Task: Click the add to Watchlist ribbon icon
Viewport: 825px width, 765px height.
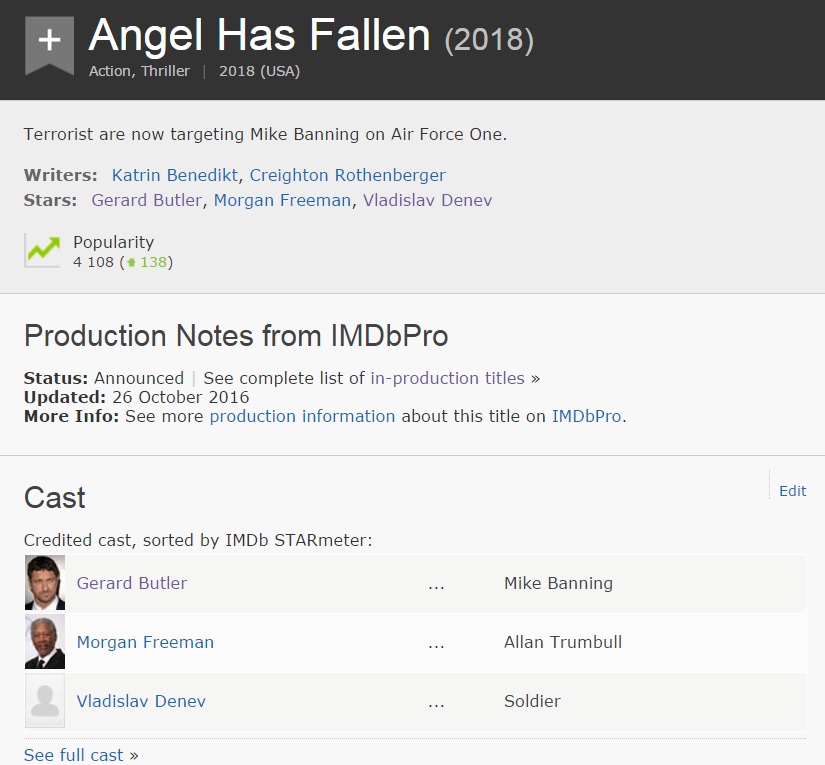Action: [x=49, y=43]
